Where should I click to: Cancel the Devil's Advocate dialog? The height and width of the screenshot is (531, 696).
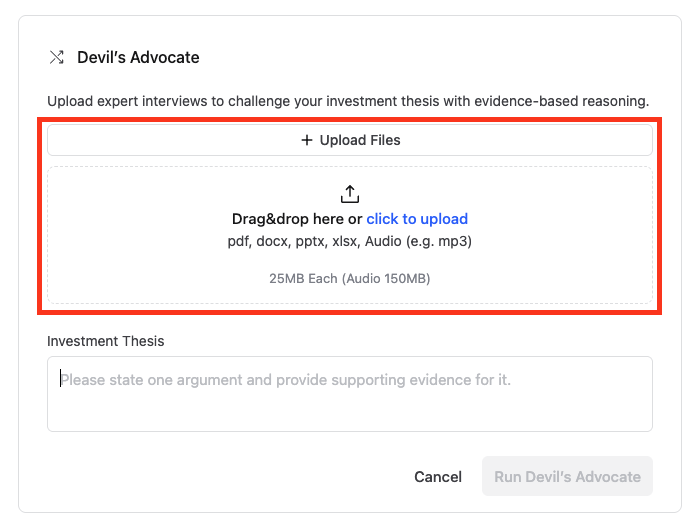pyautogui.click(x=438, y=477)
